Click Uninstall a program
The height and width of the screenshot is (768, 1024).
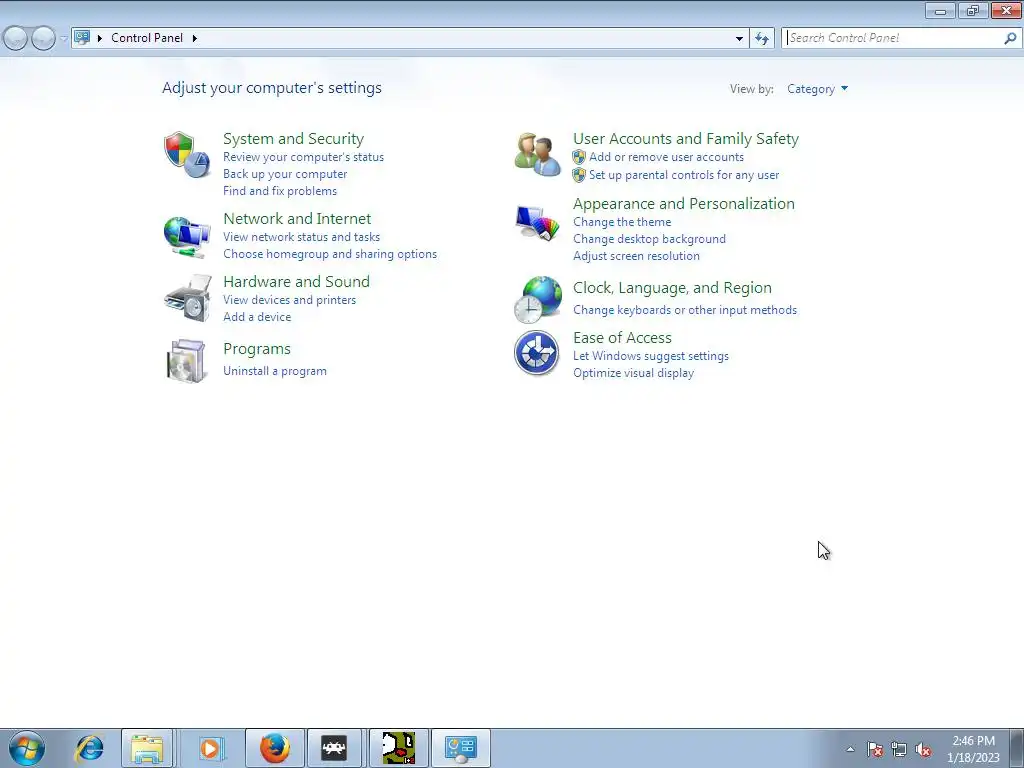pos(274,371)
